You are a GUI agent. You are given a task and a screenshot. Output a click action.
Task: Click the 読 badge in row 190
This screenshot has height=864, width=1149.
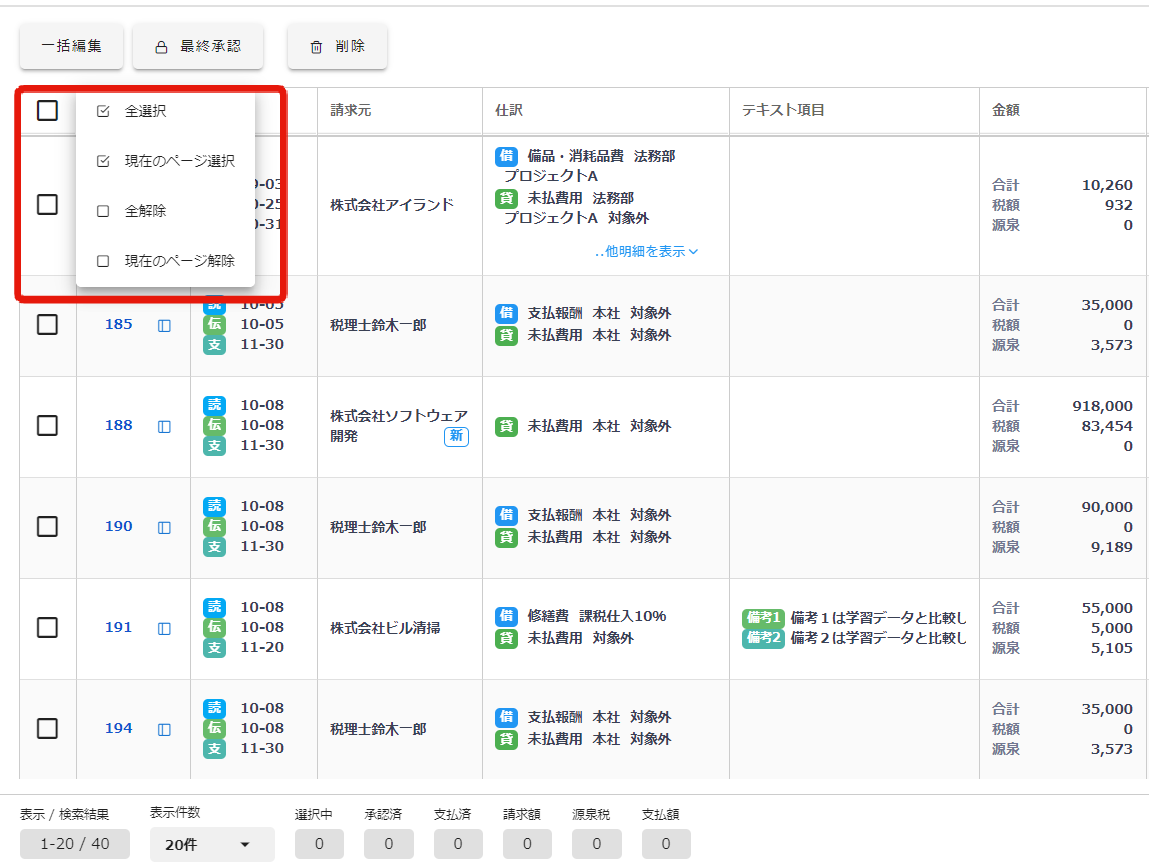[214, 506]
